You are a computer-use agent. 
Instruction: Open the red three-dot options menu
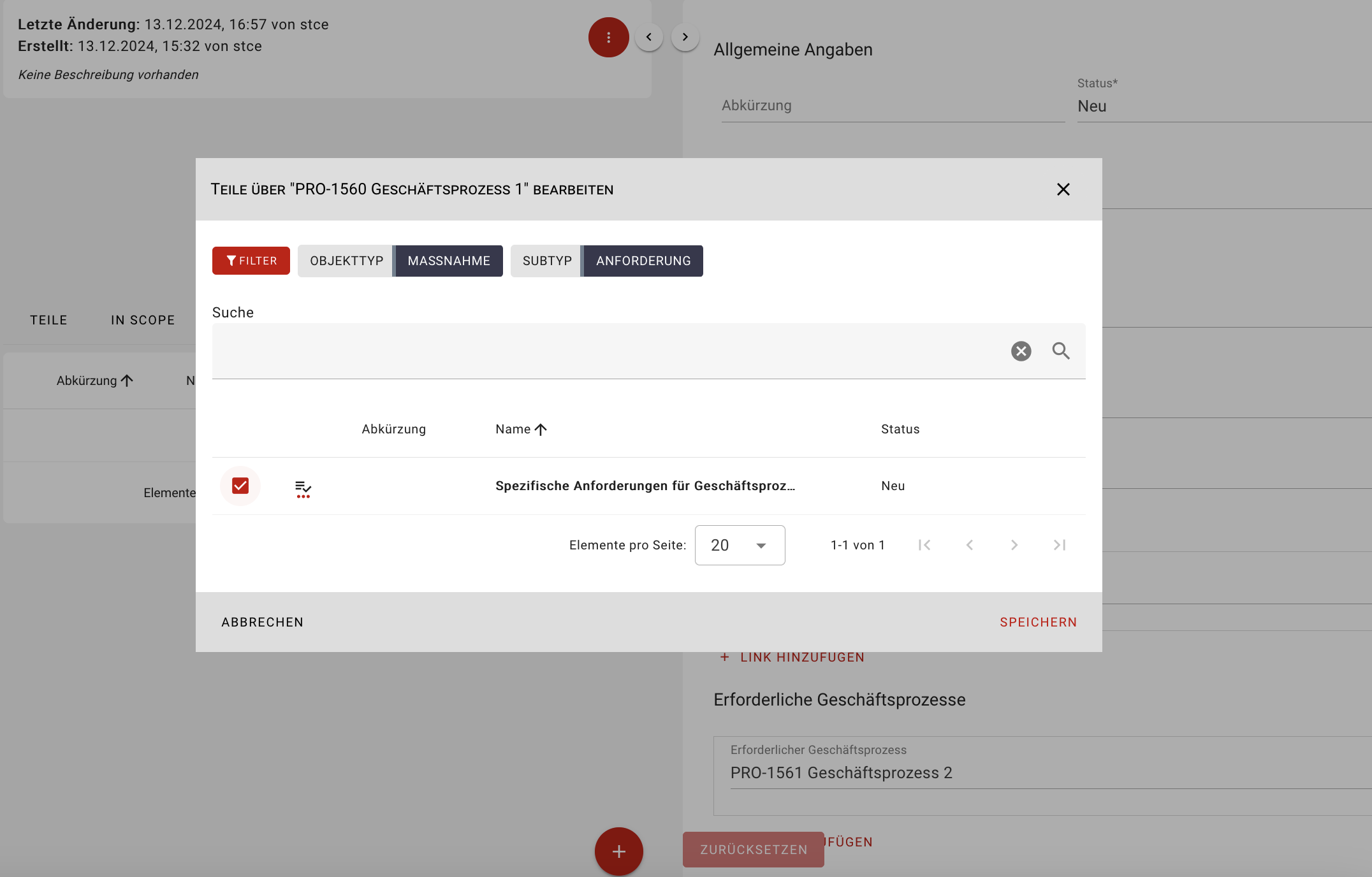tap(608, 38)
